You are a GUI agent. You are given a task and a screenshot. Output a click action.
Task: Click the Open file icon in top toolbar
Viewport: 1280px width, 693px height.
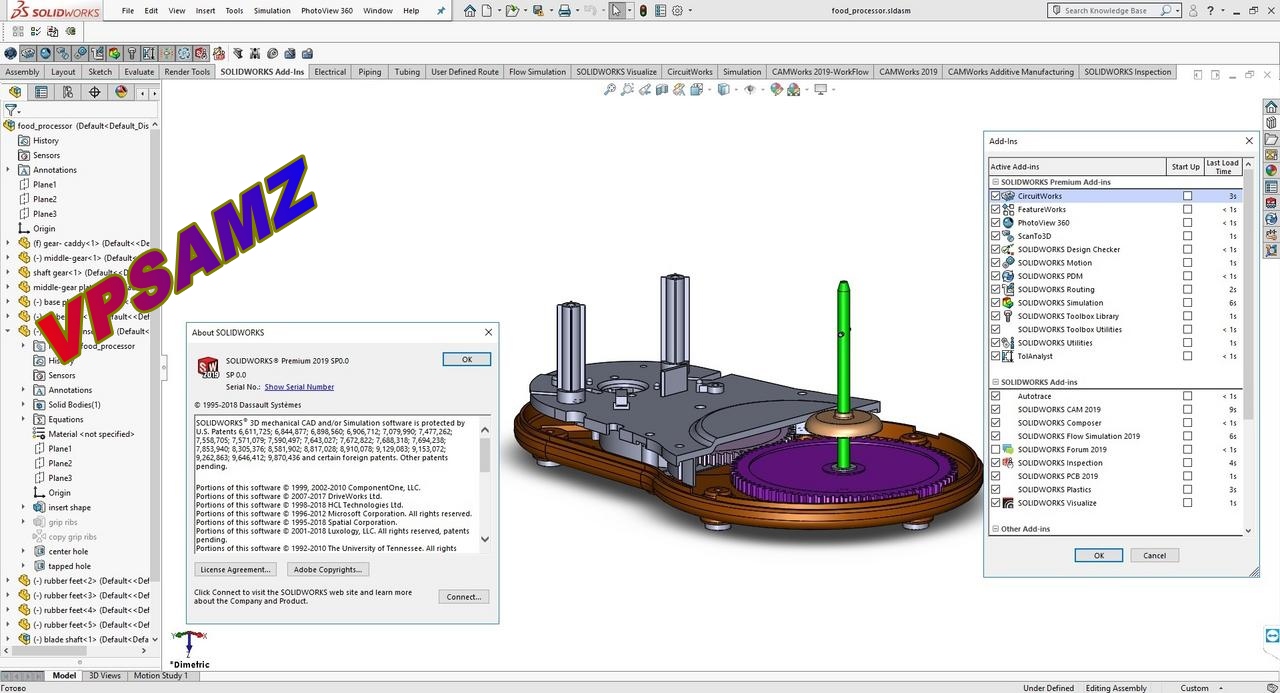click(512, 11)
